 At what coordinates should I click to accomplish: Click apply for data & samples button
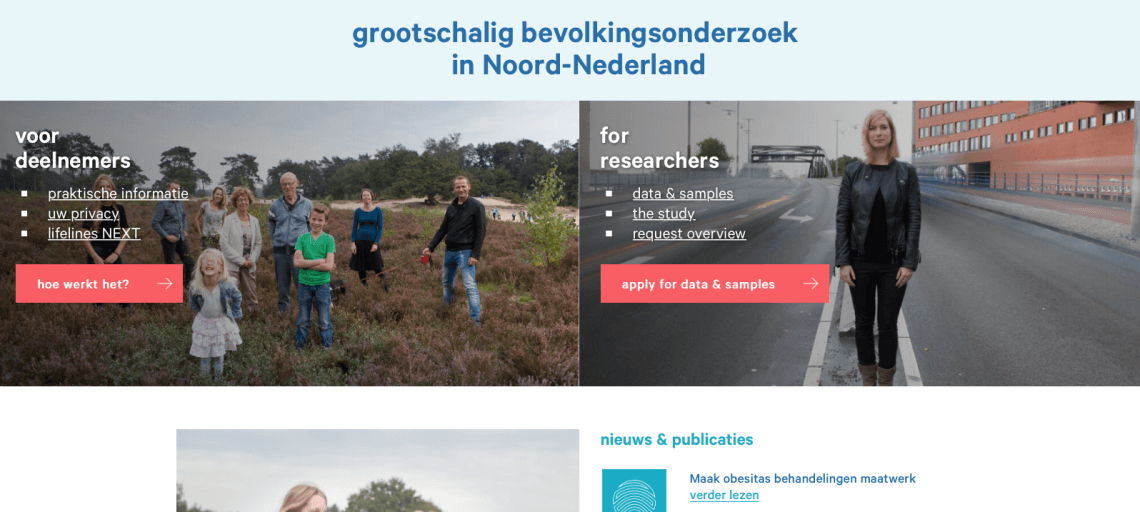tap(715, 284)
